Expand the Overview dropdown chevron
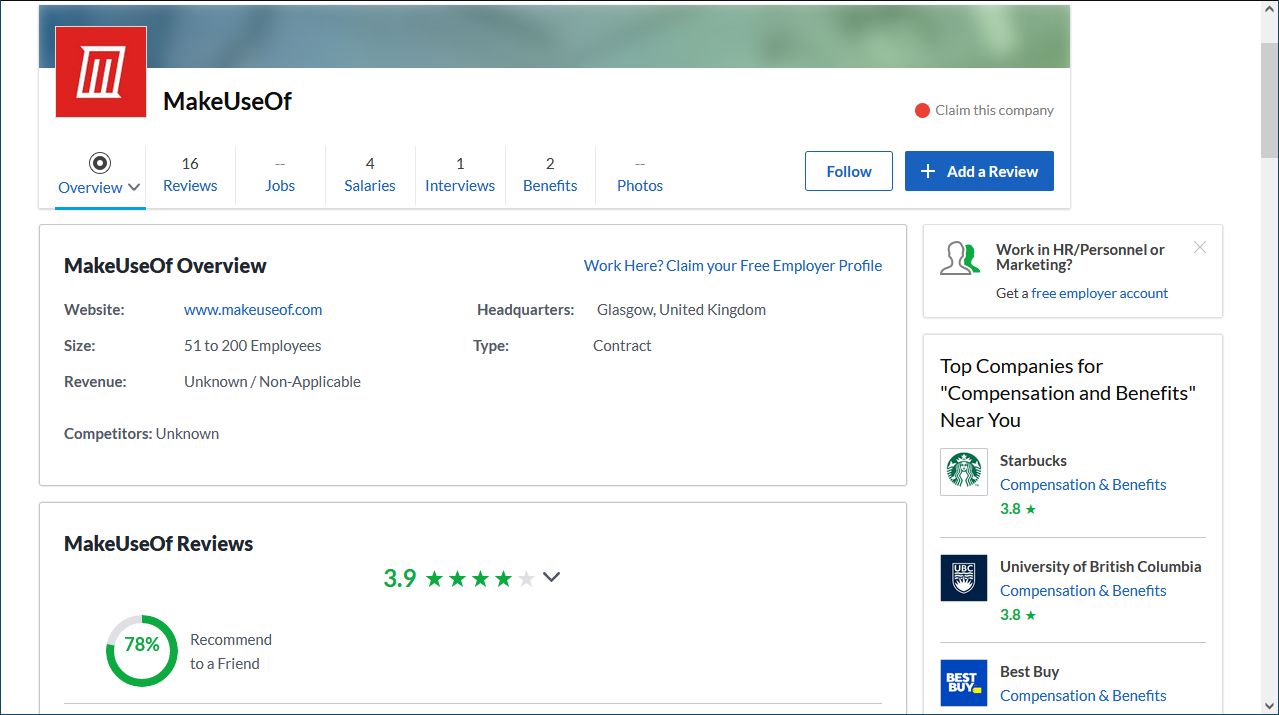Screen dimensions: 1279x715 coord(133,188)
